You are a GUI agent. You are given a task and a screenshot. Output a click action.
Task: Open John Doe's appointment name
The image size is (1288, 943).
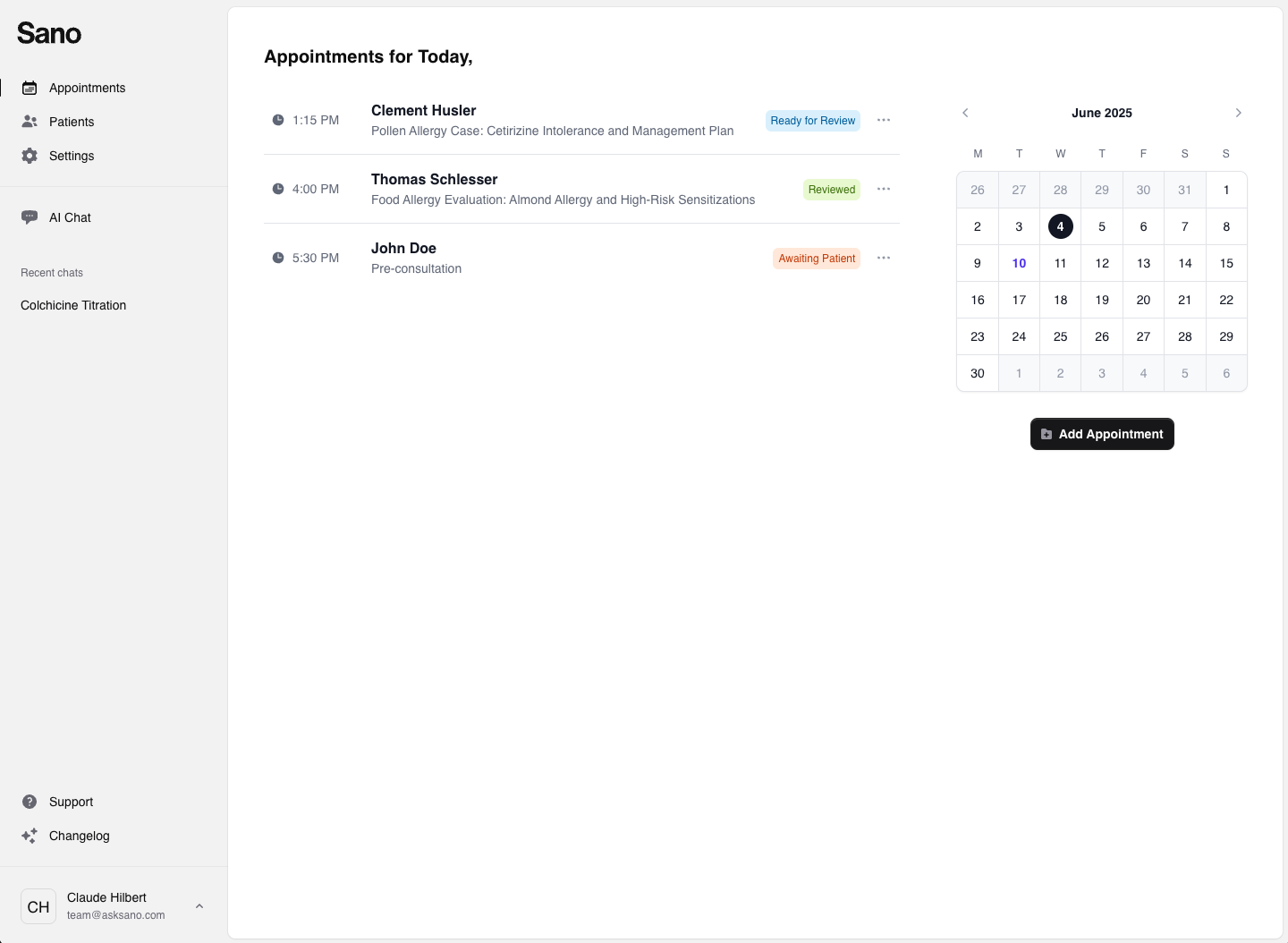click(403, 248)
